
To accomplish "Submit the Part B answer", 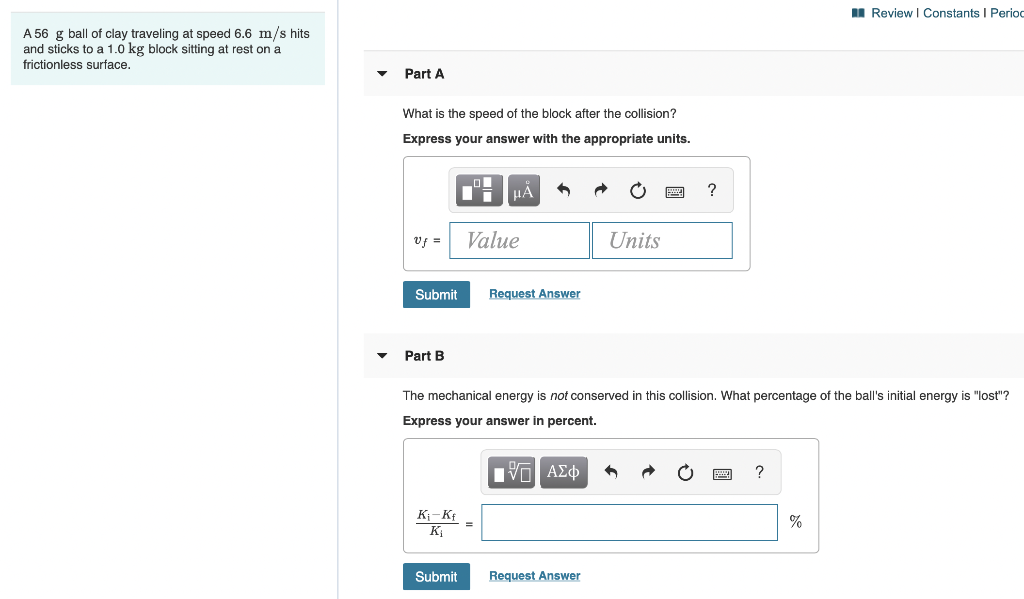I will coord(436,576).
